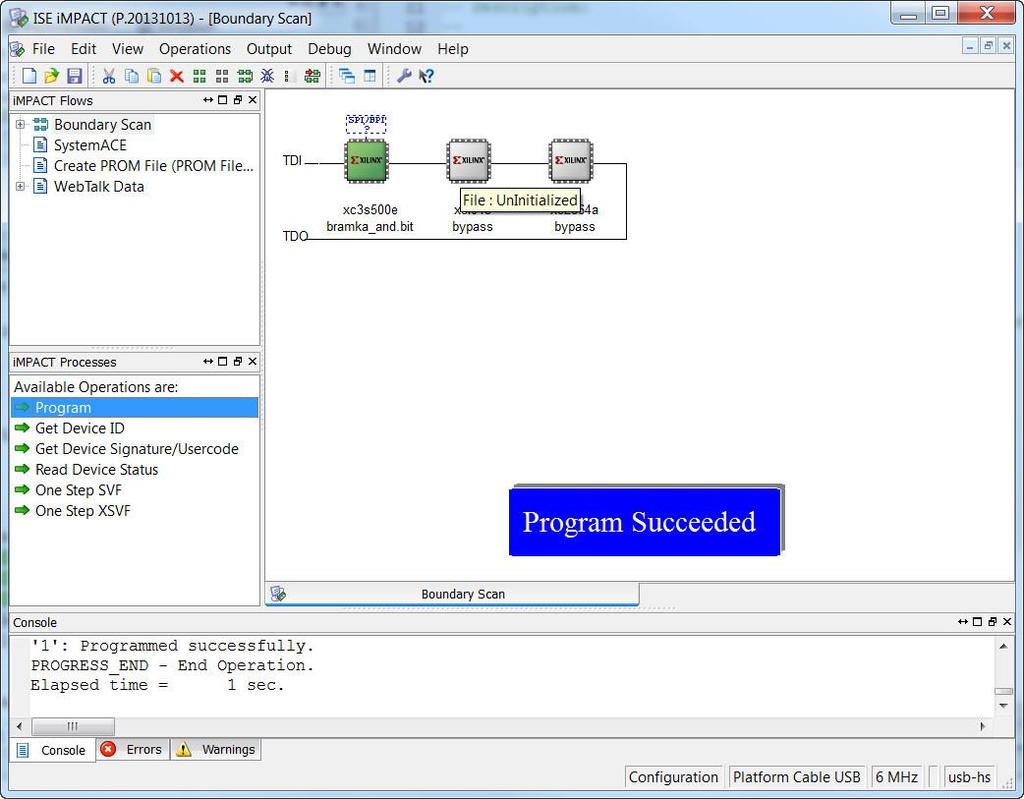This screenshot has width=1024, height=799.
Task: Click the Copy toolbar icon
Action: [x=131, y=76]
